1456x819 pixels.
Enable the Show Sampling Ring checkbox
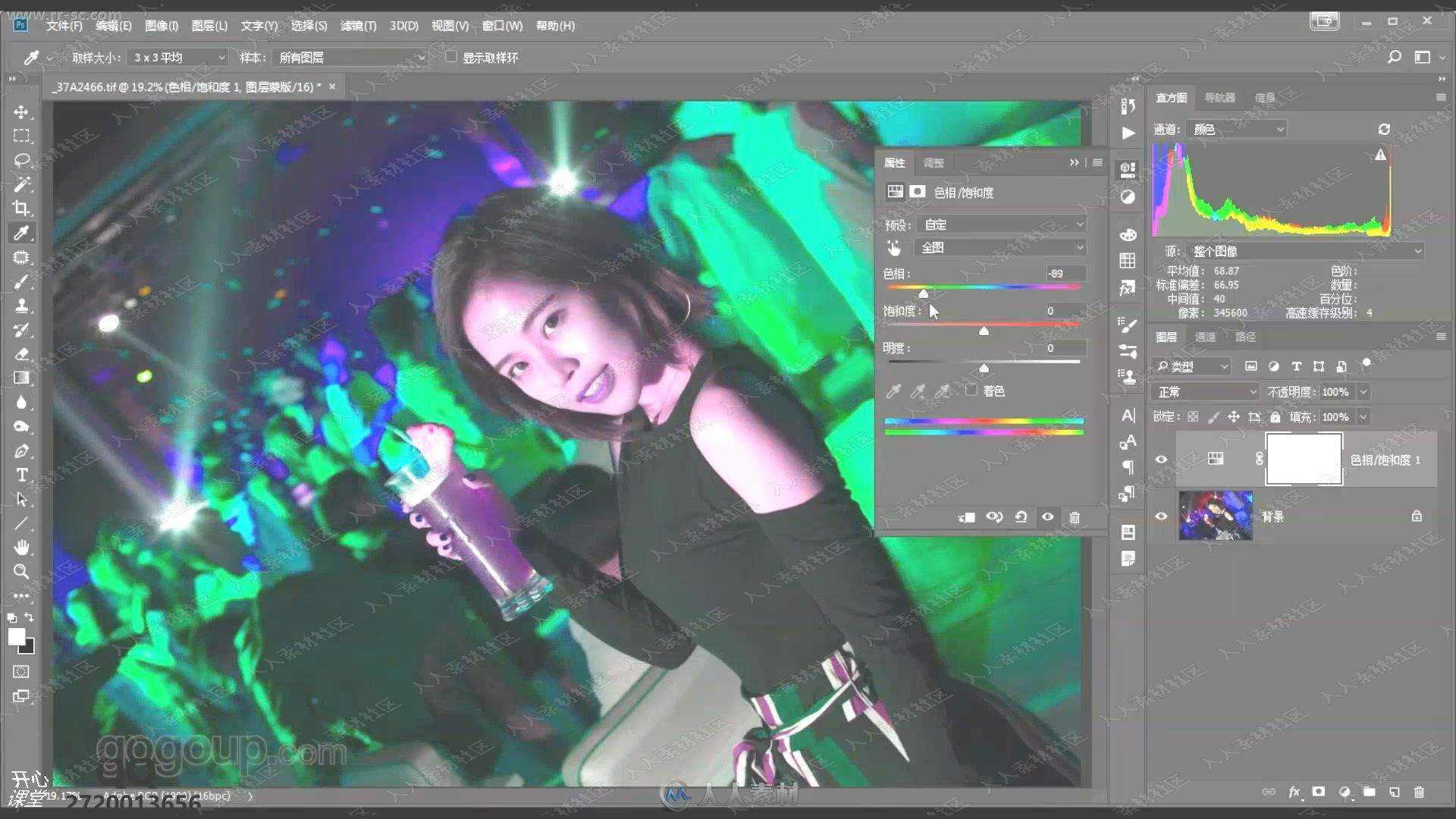coord(451,57)
